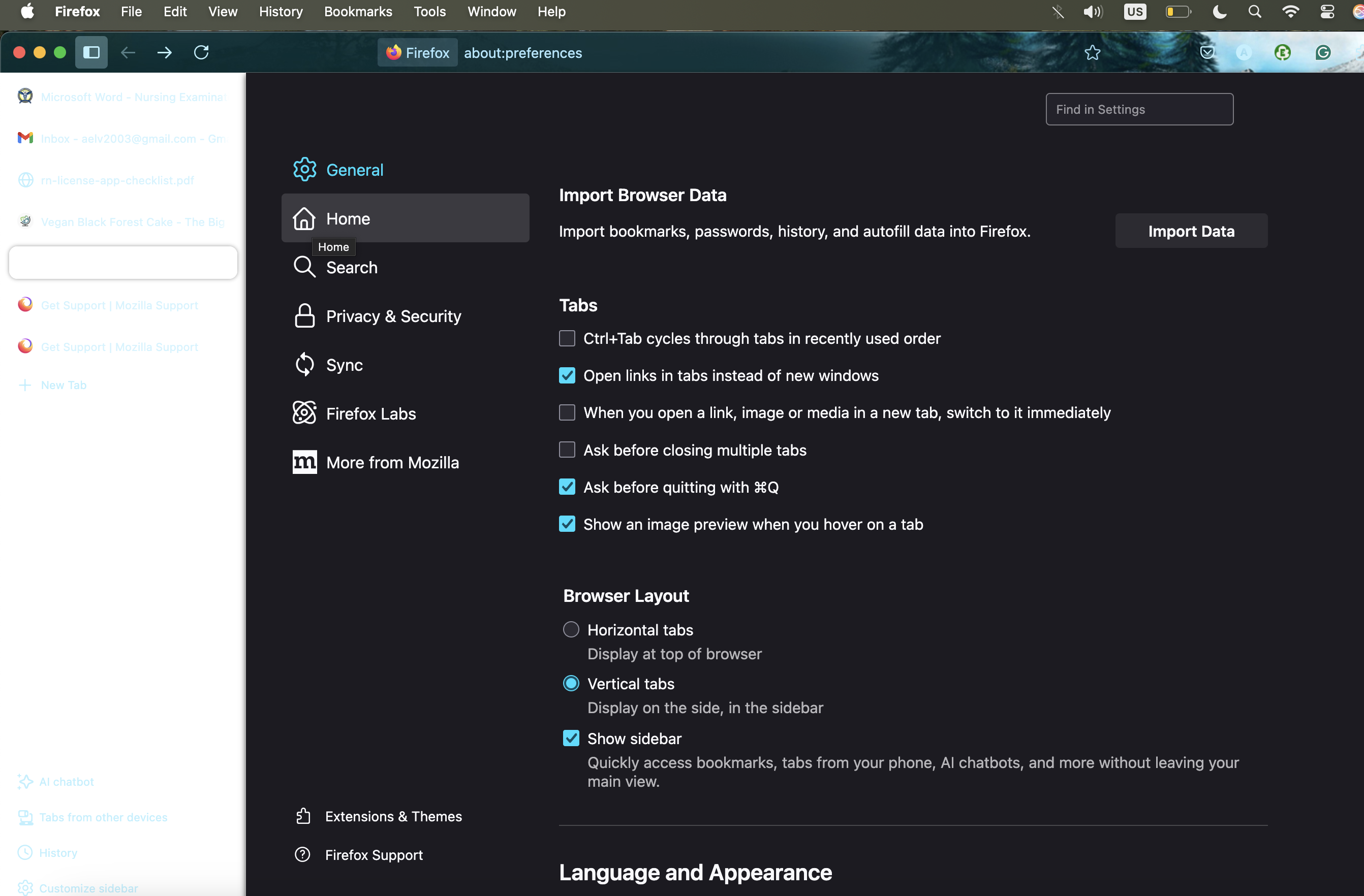The height and width of the screenshot is (896, 1364).
Task: Open Control Center icon
Action: 1327,12
